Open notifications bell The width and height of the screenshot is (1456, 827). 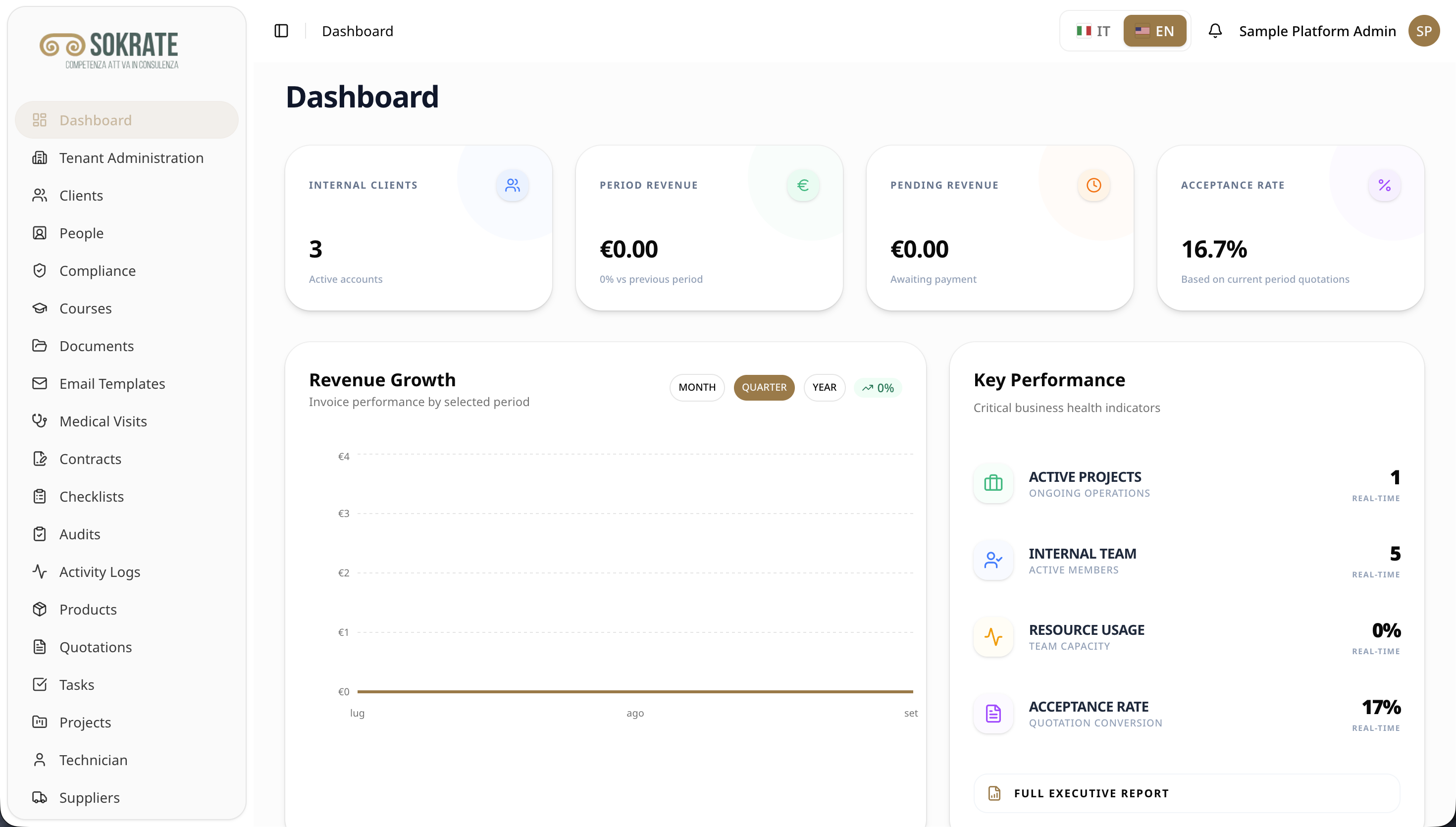pos(1215,31)
